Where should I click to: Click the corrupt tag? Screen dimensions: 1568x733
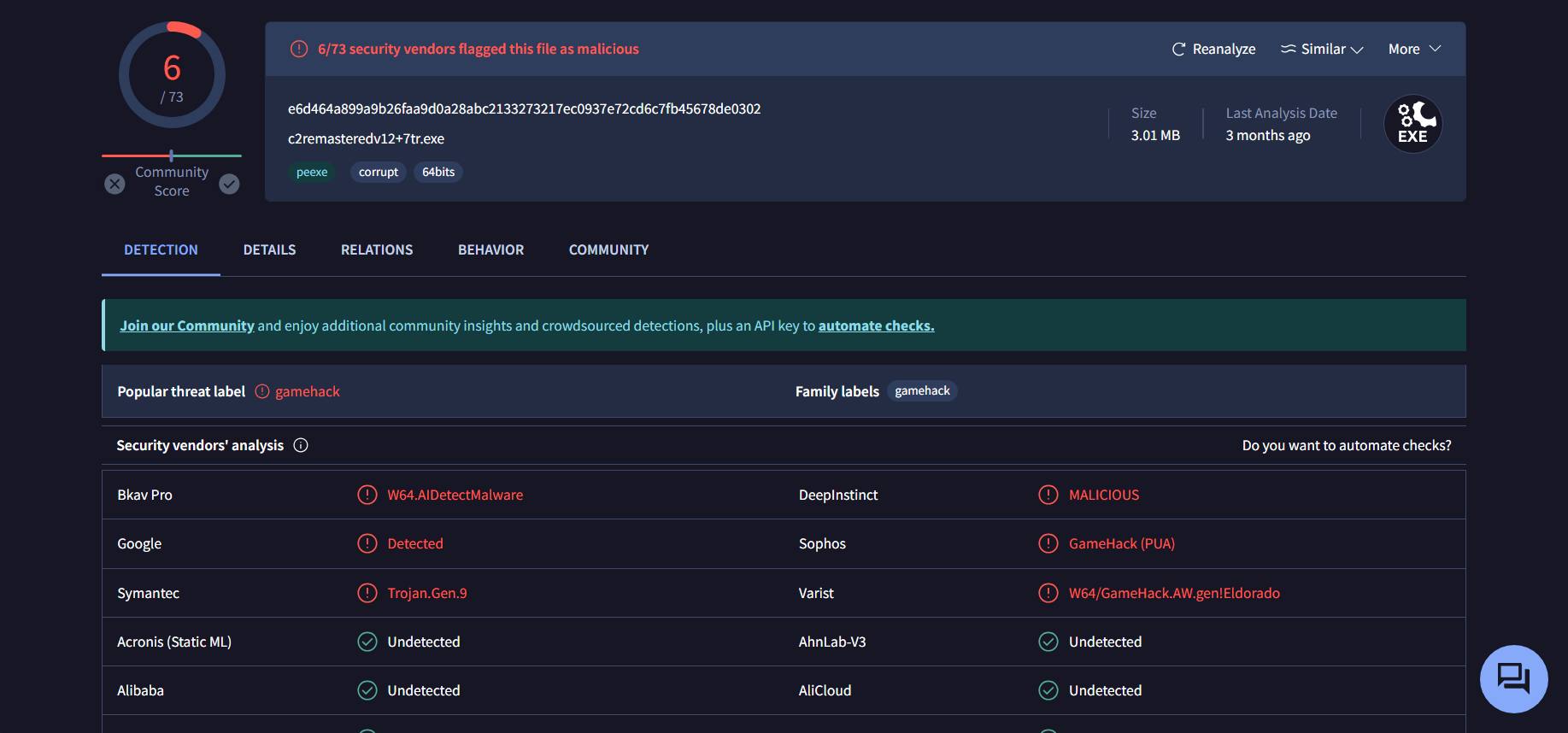click(x=379, y=173)
